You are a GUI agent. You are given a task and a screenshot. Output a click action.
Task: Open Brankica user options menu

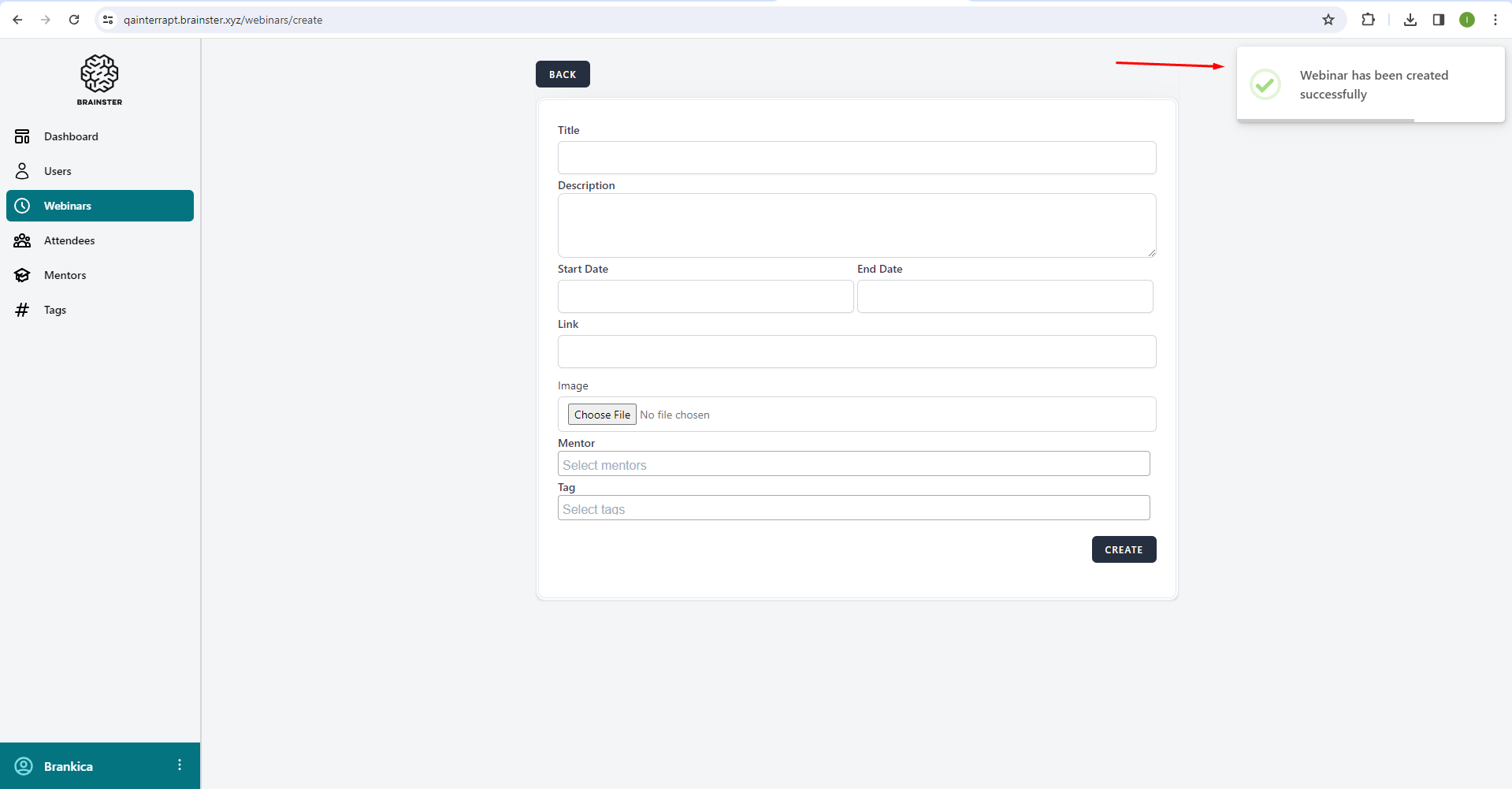point(180,765)
